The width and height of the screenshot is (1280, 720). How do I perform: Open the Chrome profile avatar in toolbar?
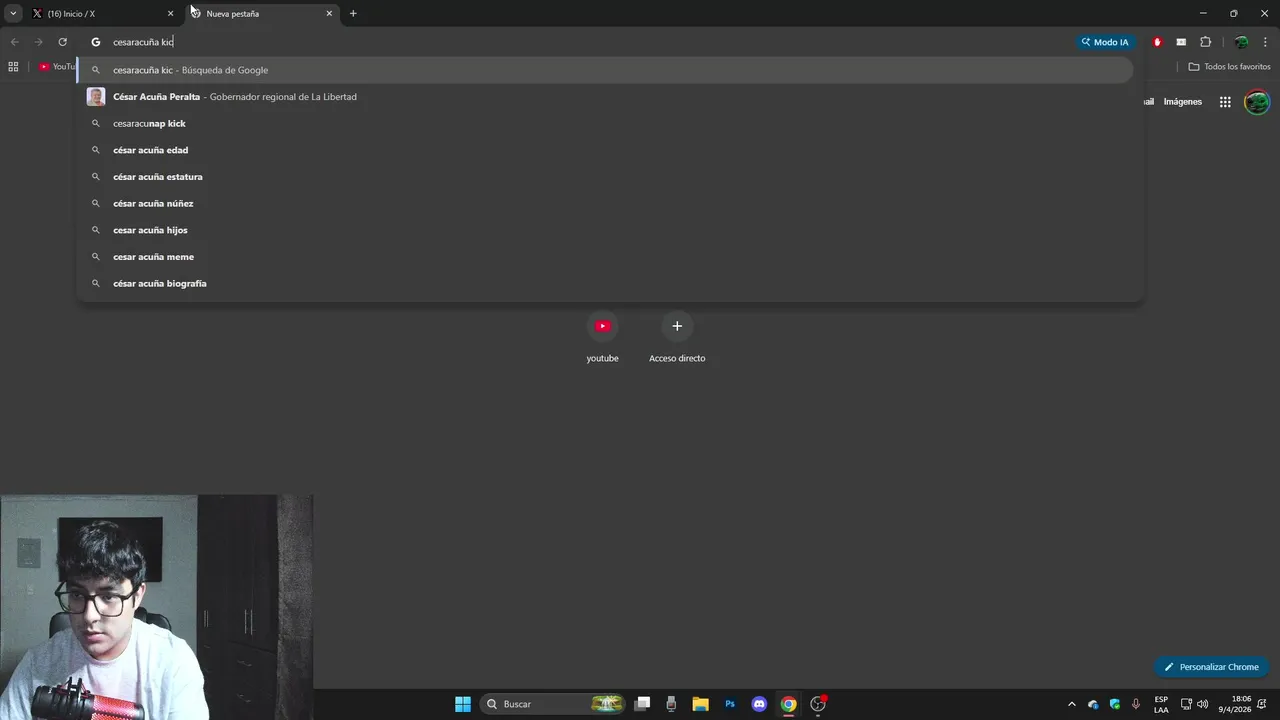(x=1241, y=42)
